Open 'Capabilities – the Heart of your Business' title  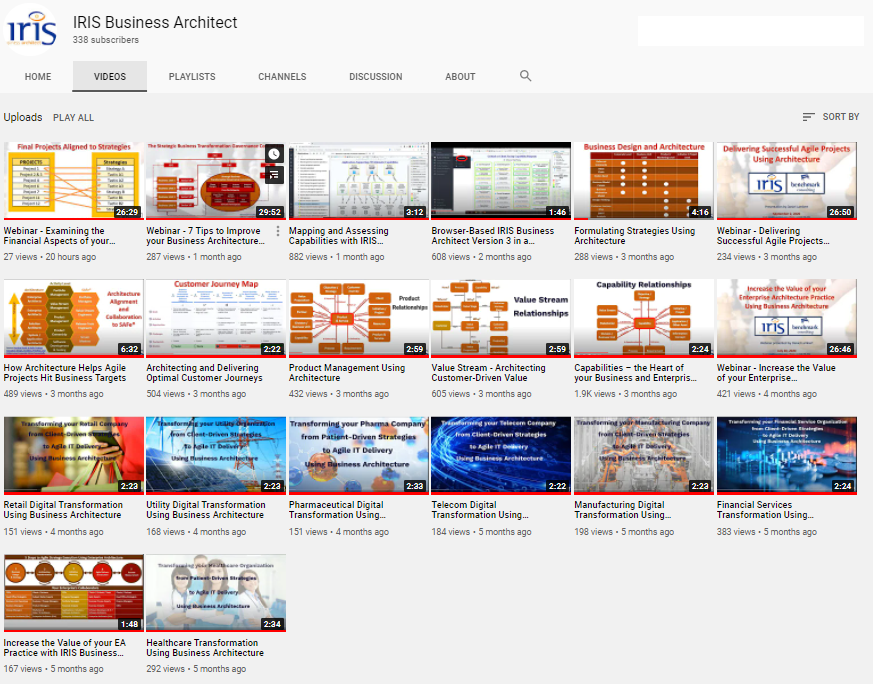(635, 373)
